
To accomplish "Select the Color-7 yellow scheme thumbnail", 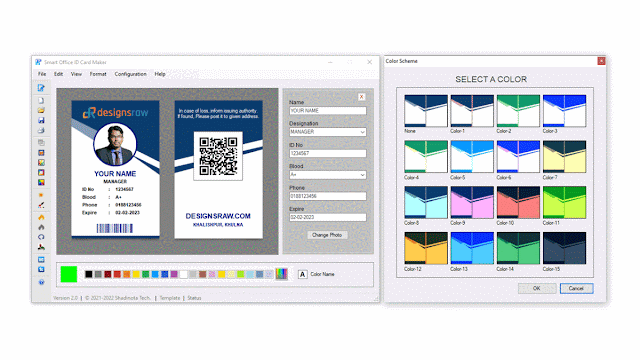I will click(x=564, y=157).
